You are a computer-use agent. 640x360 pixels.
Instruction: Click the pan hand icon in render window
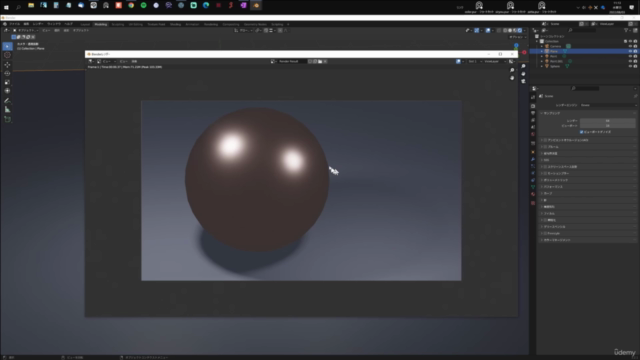512,78
